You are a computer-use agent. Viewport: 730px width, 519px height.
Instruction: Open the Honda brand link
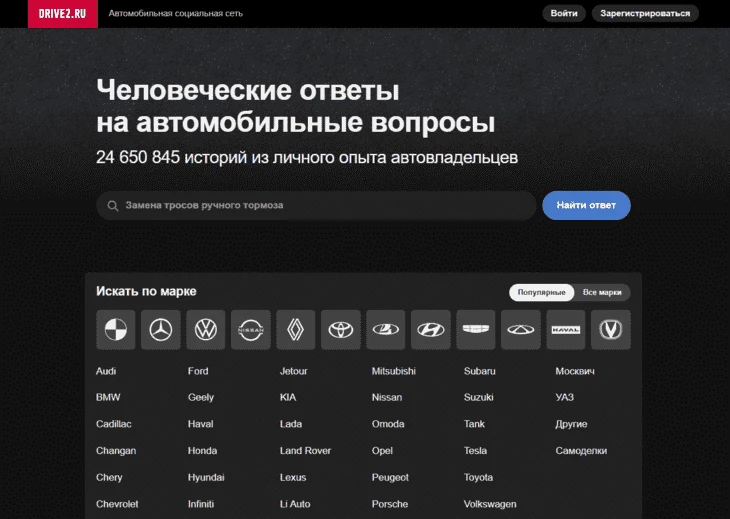(x=202, y=451)
